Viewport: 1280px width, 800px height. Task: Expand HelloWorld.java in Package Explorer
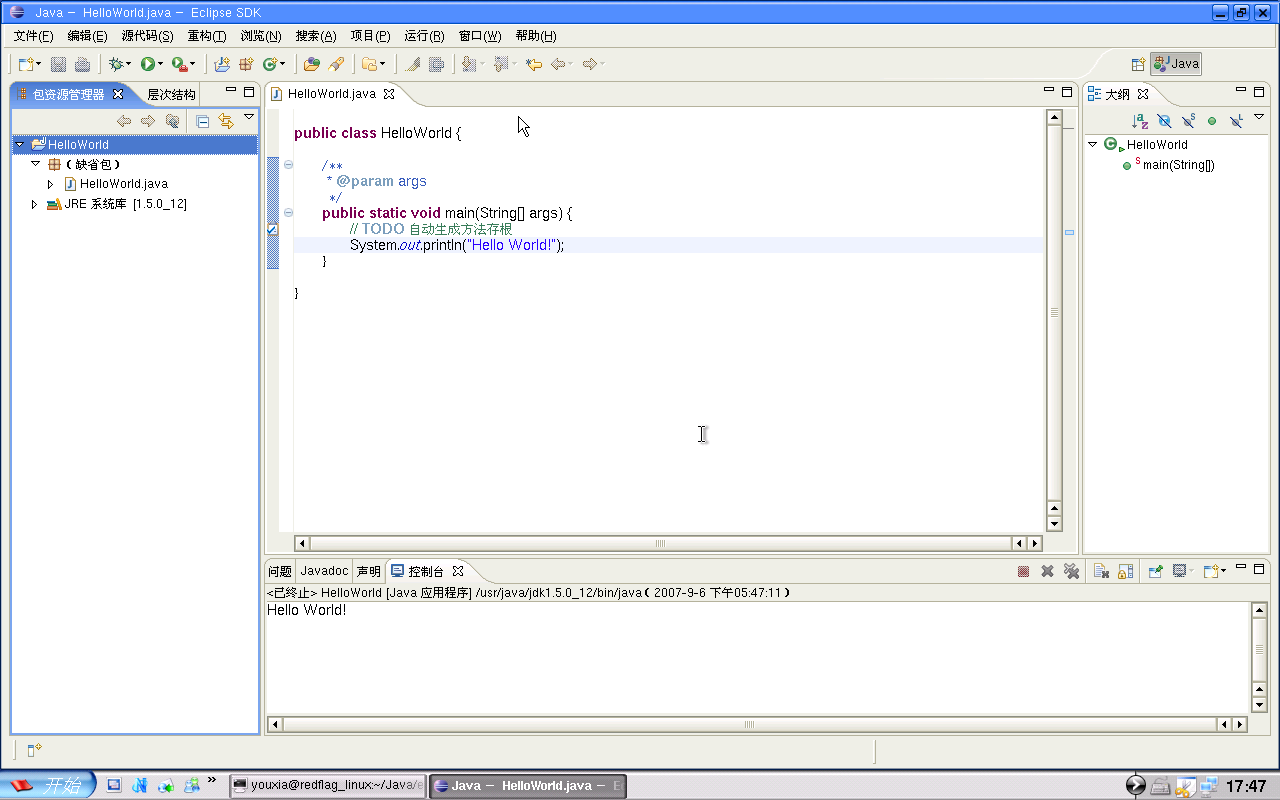click(x=51, y=184)
